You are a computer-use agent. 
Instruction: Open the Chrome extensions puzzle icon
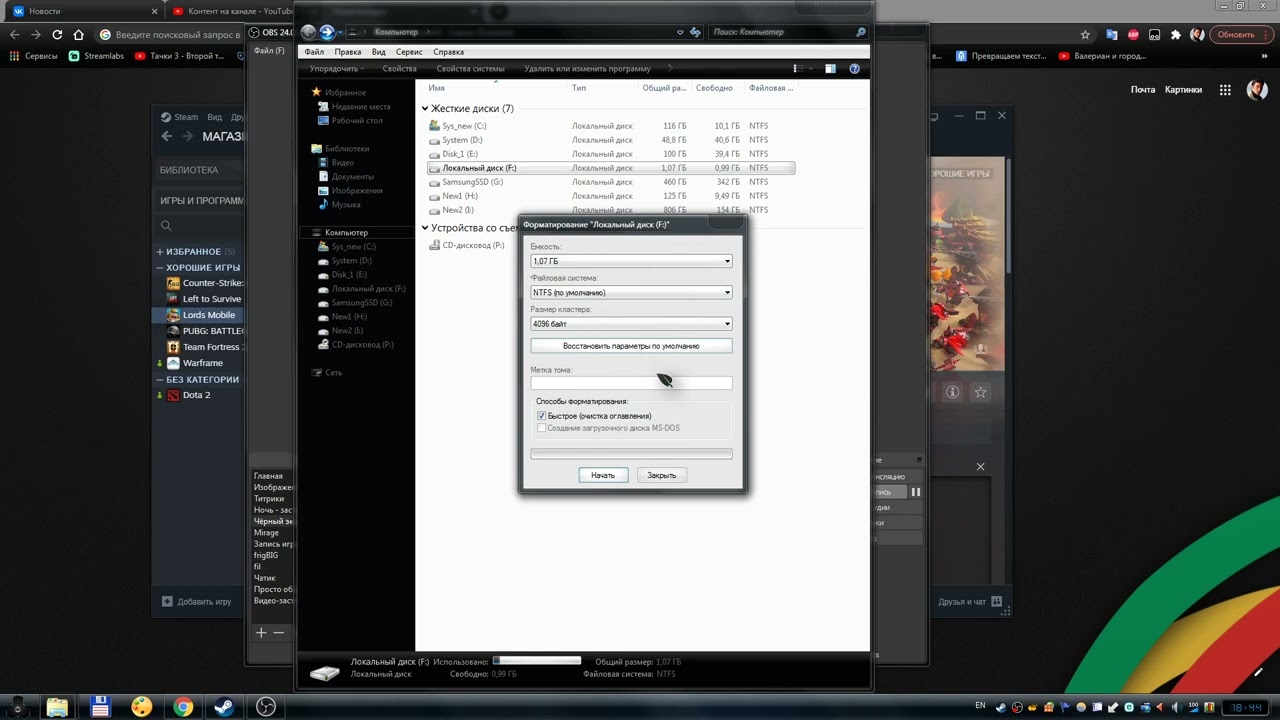1176,34
